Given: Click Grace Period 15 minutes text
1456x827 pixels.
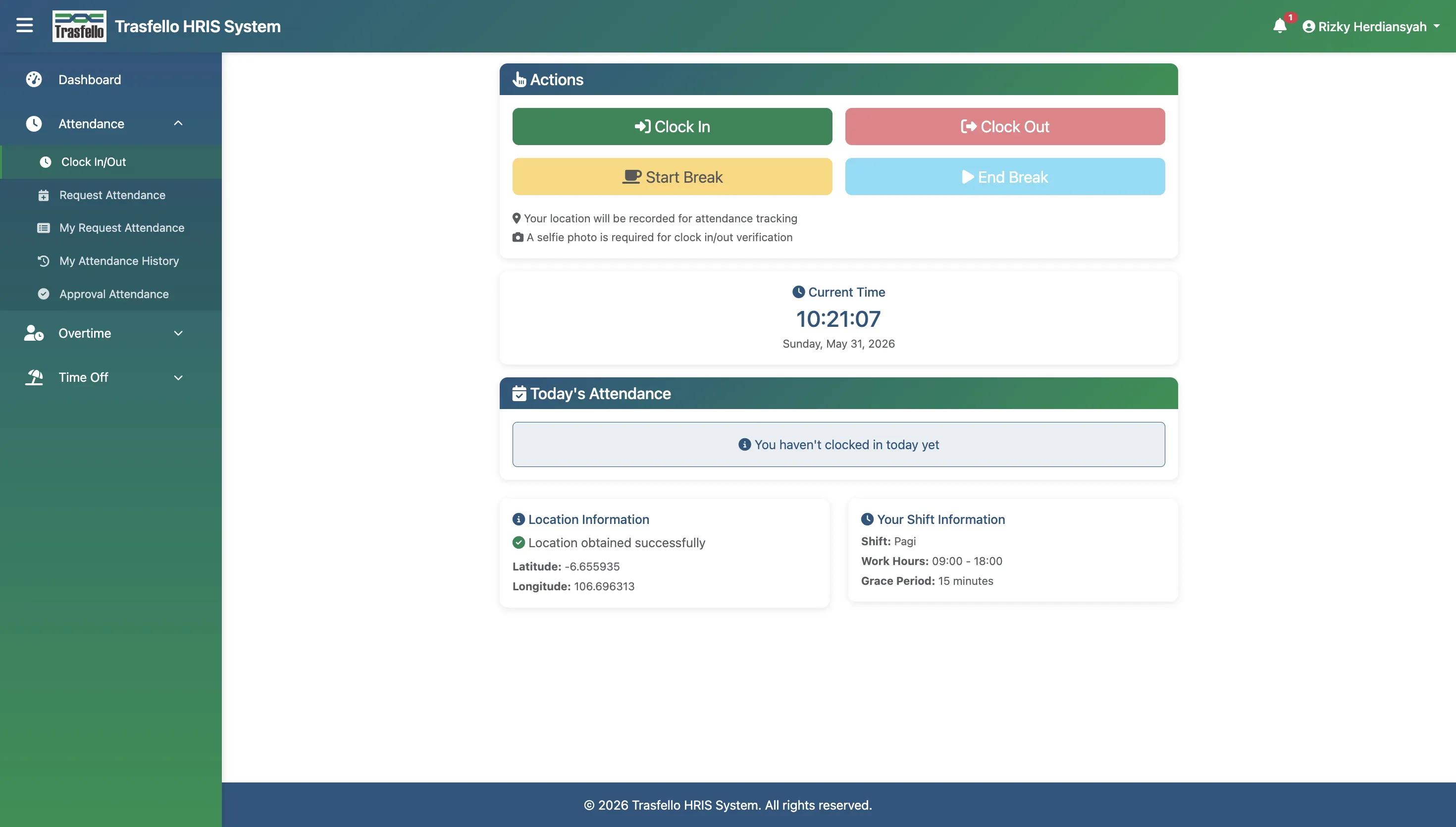Looking at the screenshot, I should coord(927,581).
